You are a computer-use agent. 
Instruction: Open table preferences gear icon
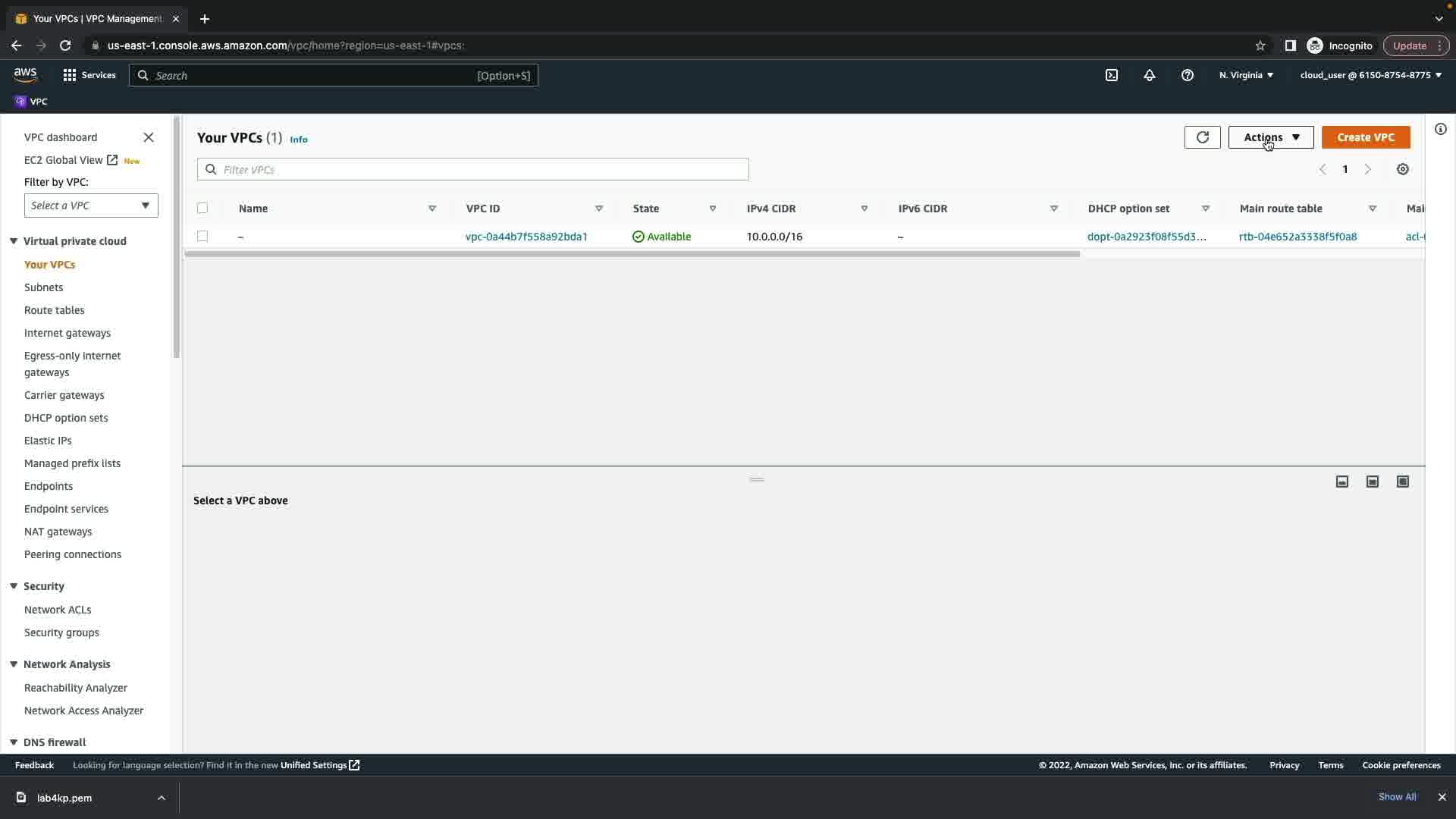click(x=1402, y=169)
